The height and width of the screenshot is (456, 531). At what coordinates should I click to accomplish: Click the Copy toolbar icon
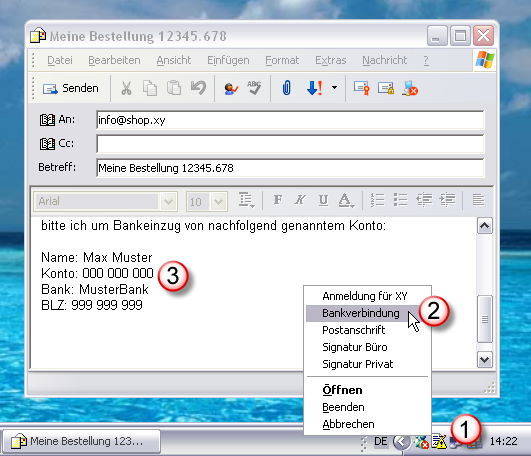tap(150, 89)
